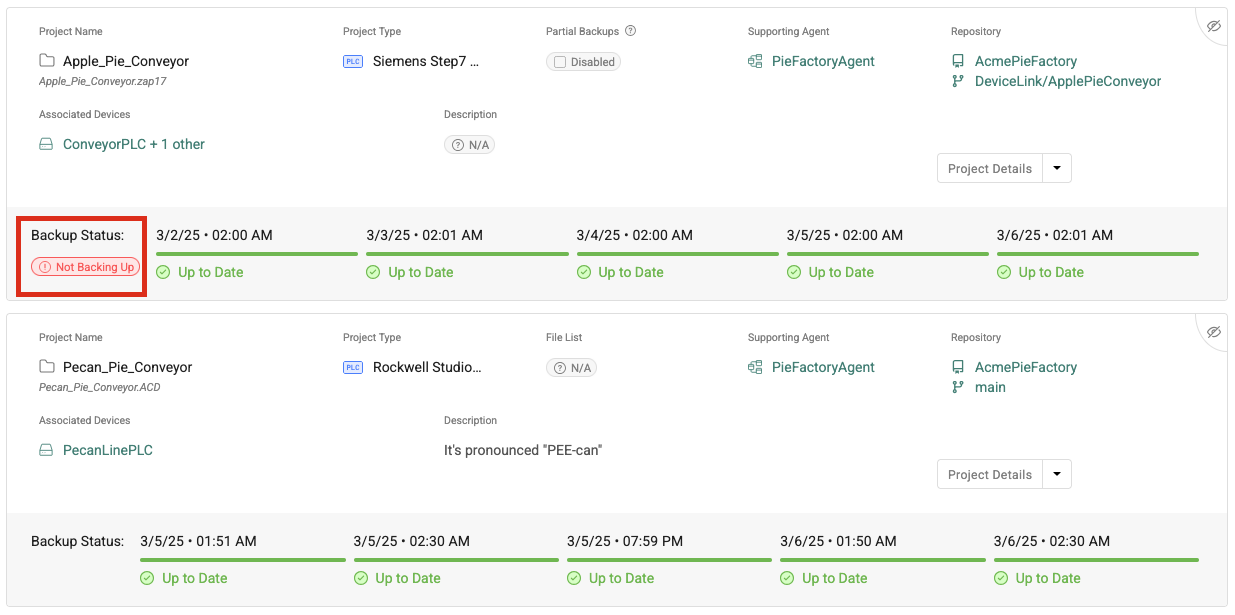1235x615 pixels.
Task: Expand the Pecan_Pie_Conveyor Project Details dropdown arrow
Action: point(1057,474)
